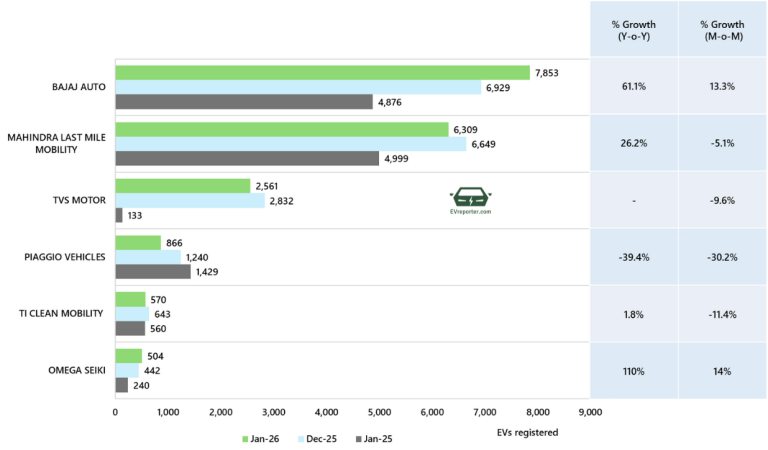The height and width of the screenshot is (450, 768).
Task: Select the OMEGA SEIKI label
Action: [77, 370]
